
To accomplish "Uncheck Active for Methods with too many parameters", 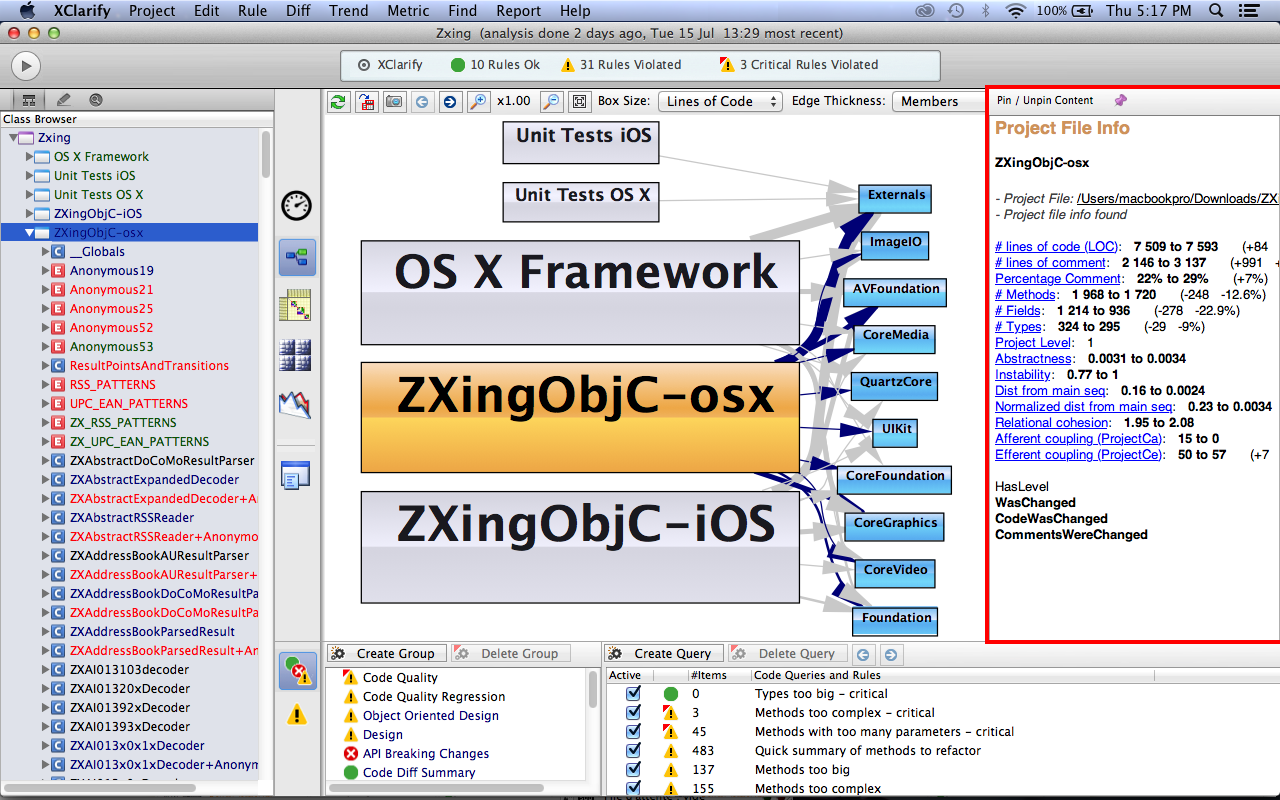I will (632, 731).
